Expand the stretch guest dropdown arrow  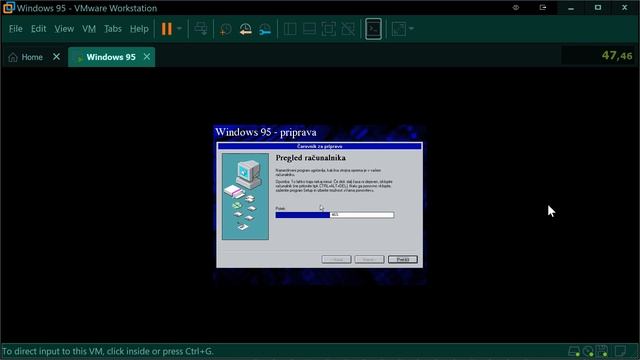(x=411, y=29)
